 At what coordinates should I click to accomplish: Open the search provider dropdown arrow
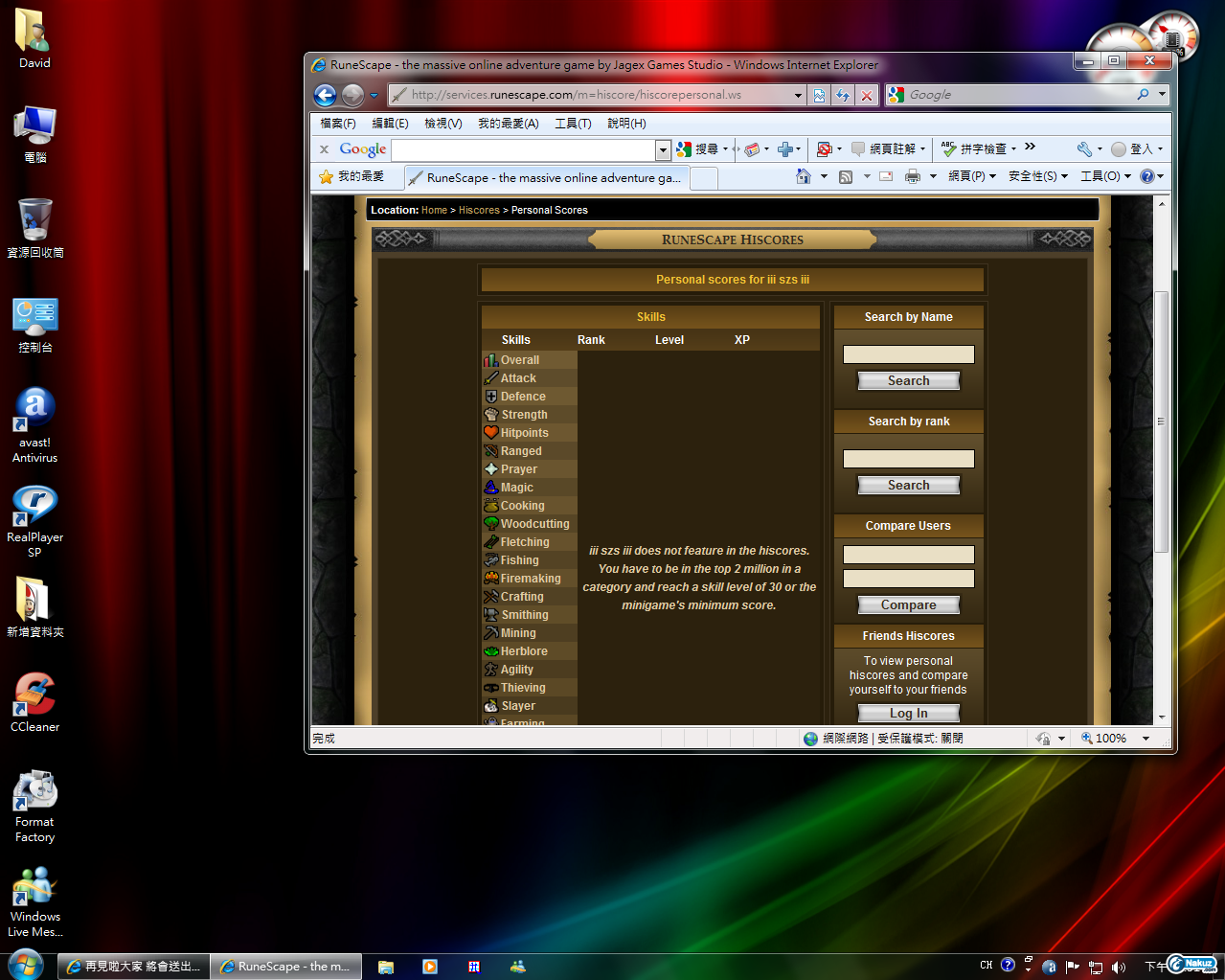coord(1162,94)
